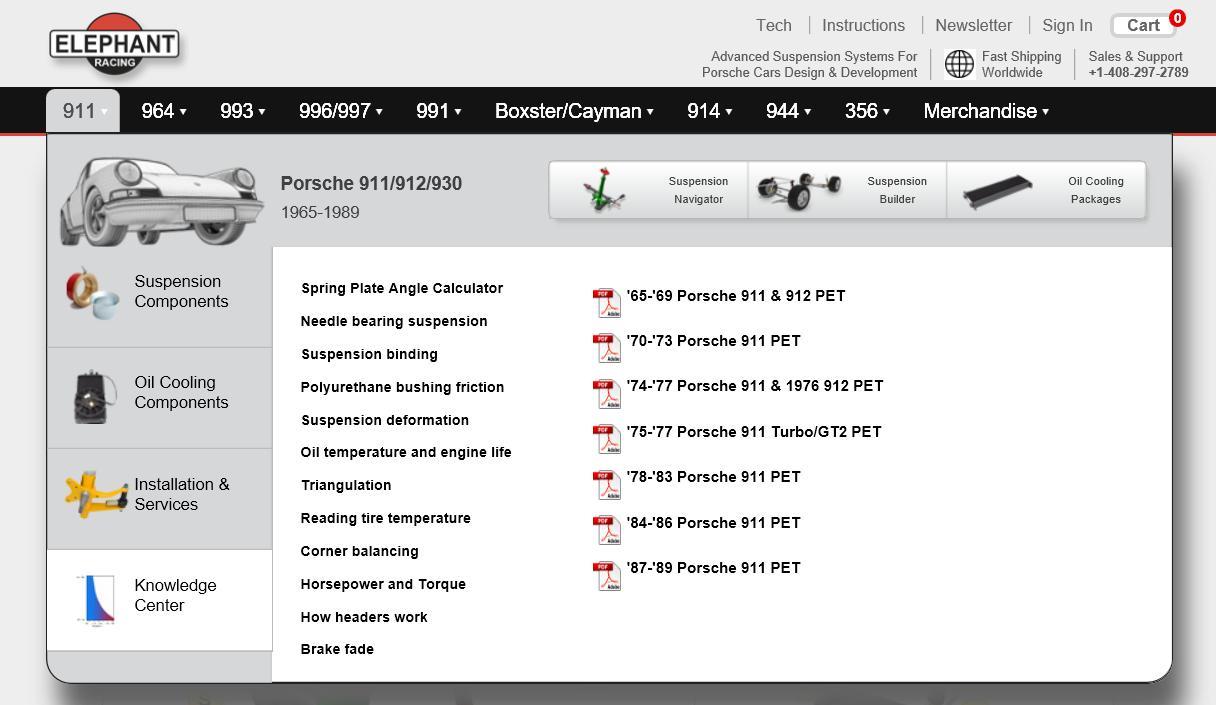Image resolution: width=1216 pixels, height=705 pixels.
Task: Click the Knowledge Center graph icon
Action: click(x=97, y=600)
